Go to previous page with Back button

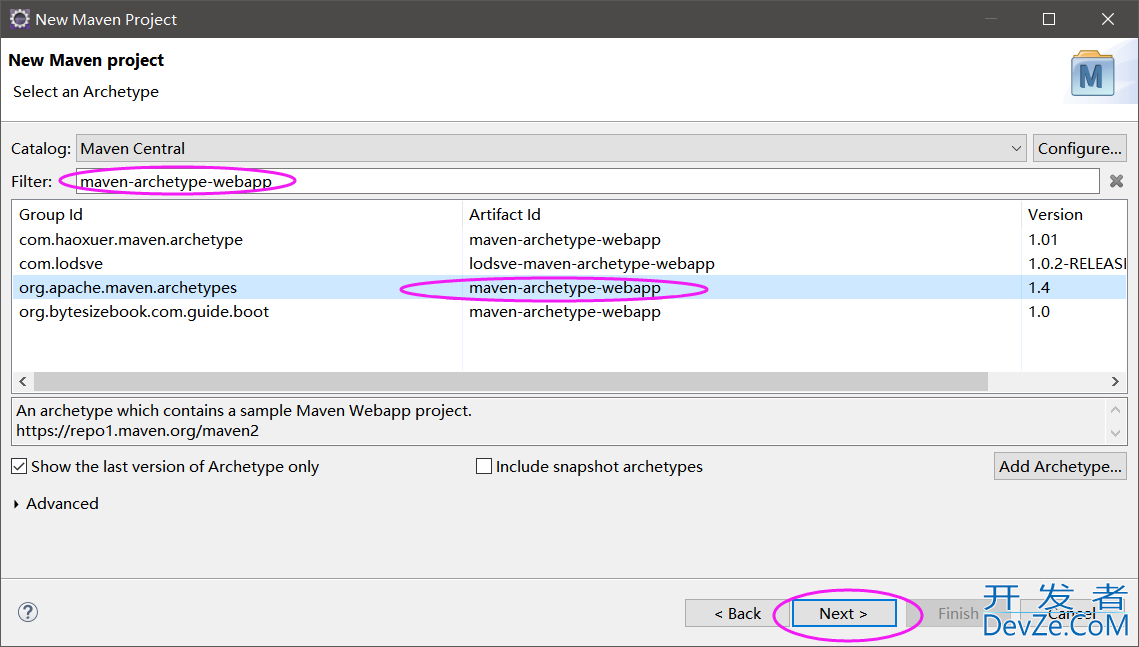737,614
